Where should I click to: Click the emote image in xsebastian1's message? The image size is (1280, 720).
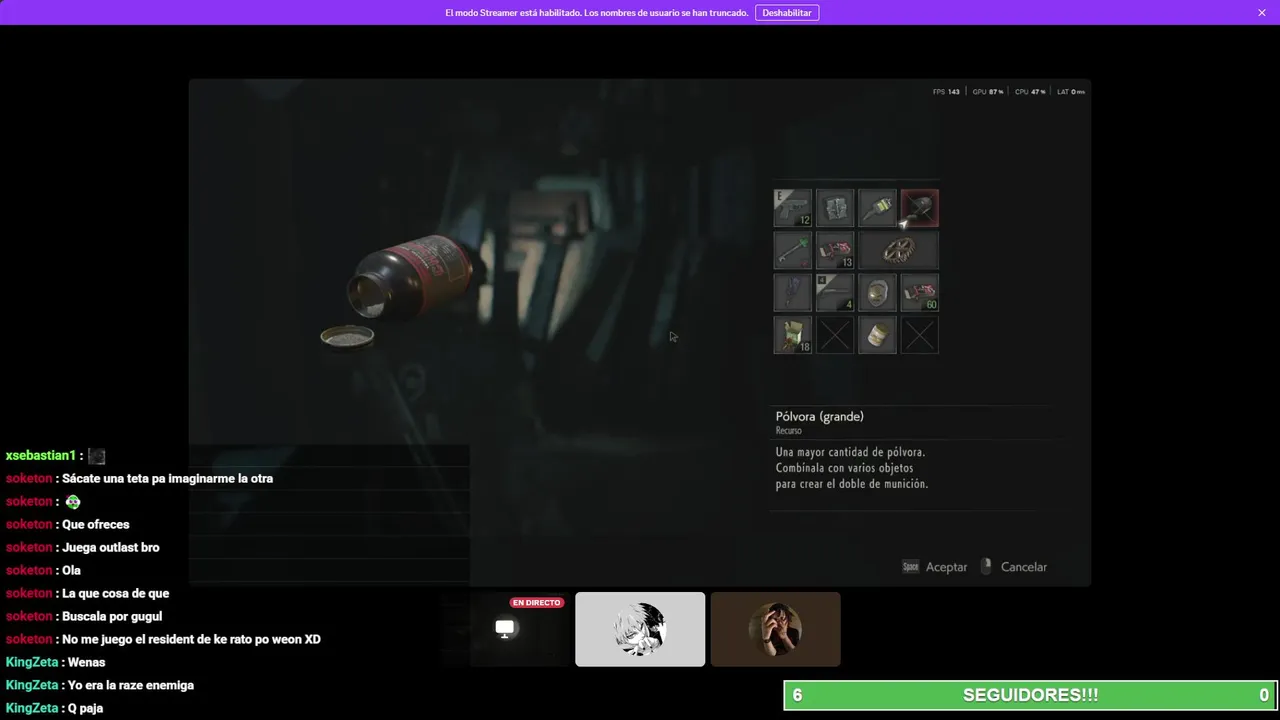(96, 456)
